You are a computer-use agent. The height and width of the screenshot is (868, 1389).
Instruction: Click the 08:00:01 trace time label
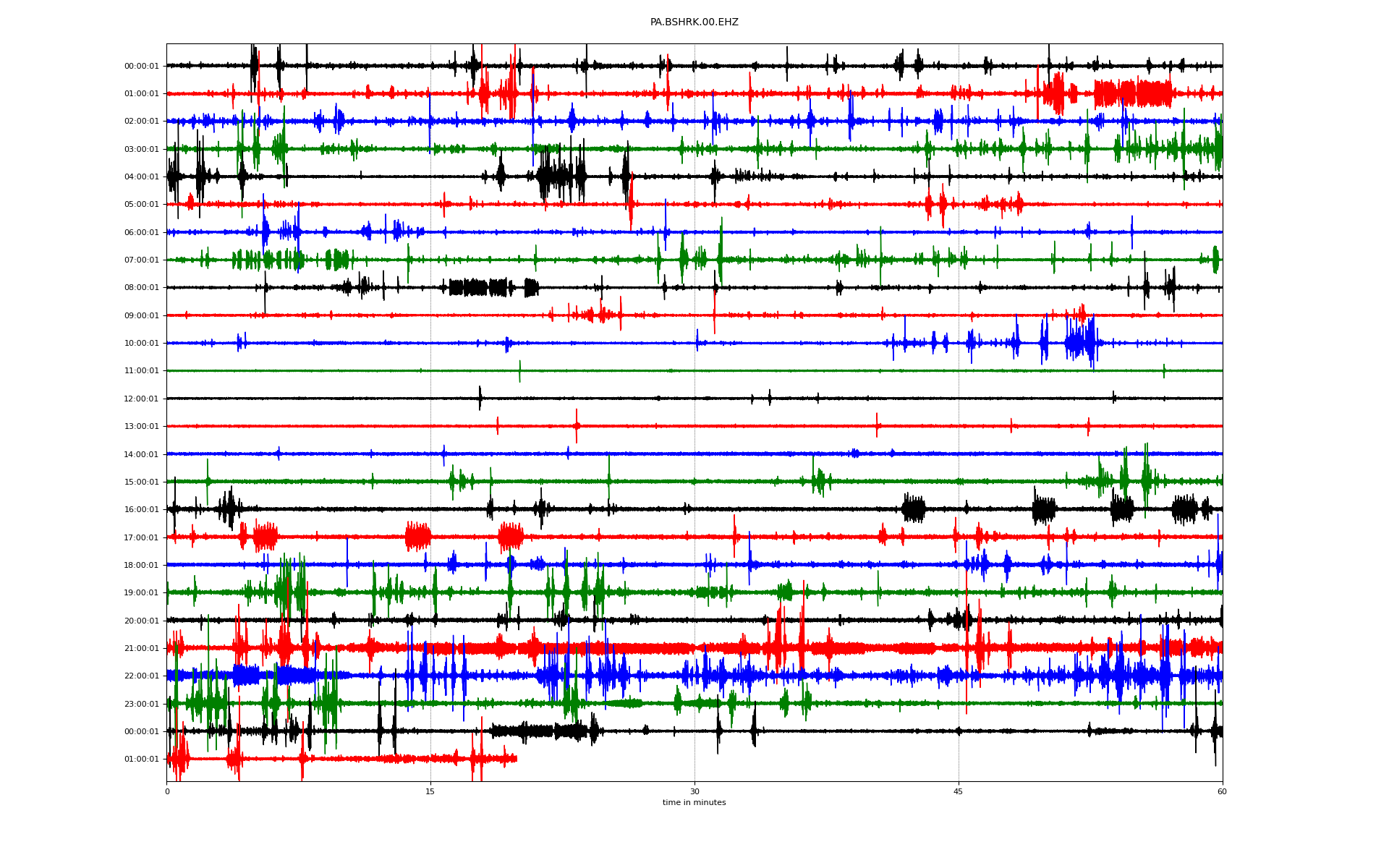point(141,288)
